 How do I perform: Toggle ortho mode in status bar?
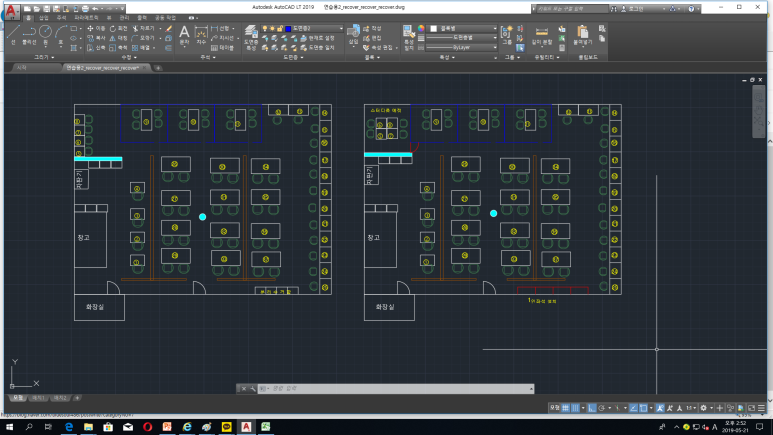pos(592,408)
